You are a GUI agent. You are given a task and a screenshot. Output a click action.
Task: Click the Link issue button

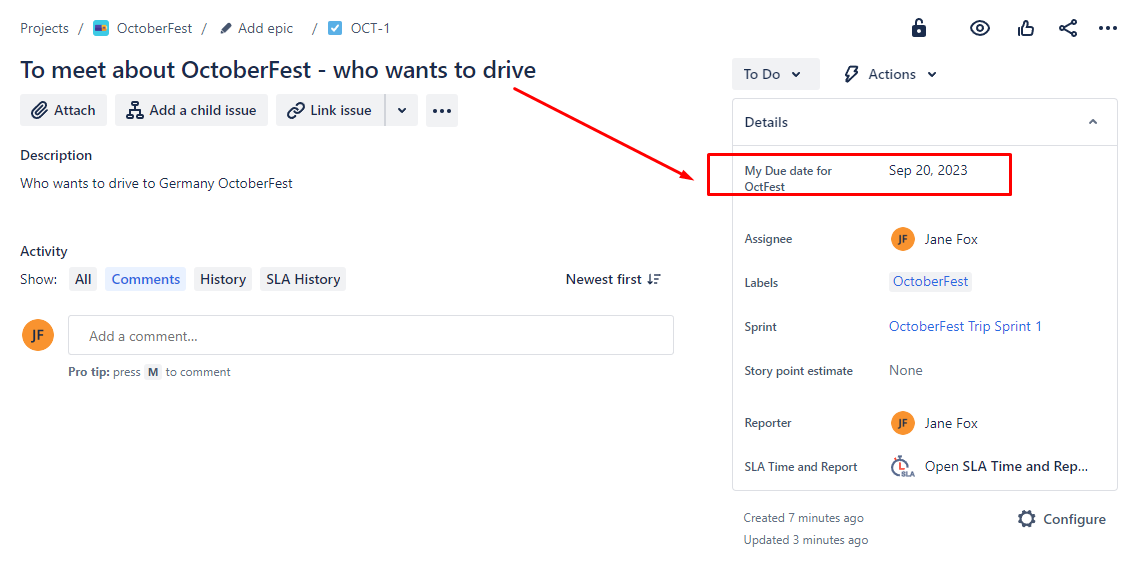(330, 110)
